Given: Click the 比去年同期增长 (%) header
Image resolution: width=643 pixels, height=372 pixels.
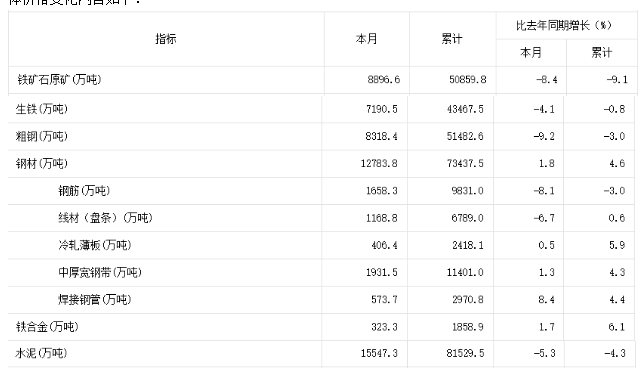Looking at the screenshot, I should (x=564, y=25).
